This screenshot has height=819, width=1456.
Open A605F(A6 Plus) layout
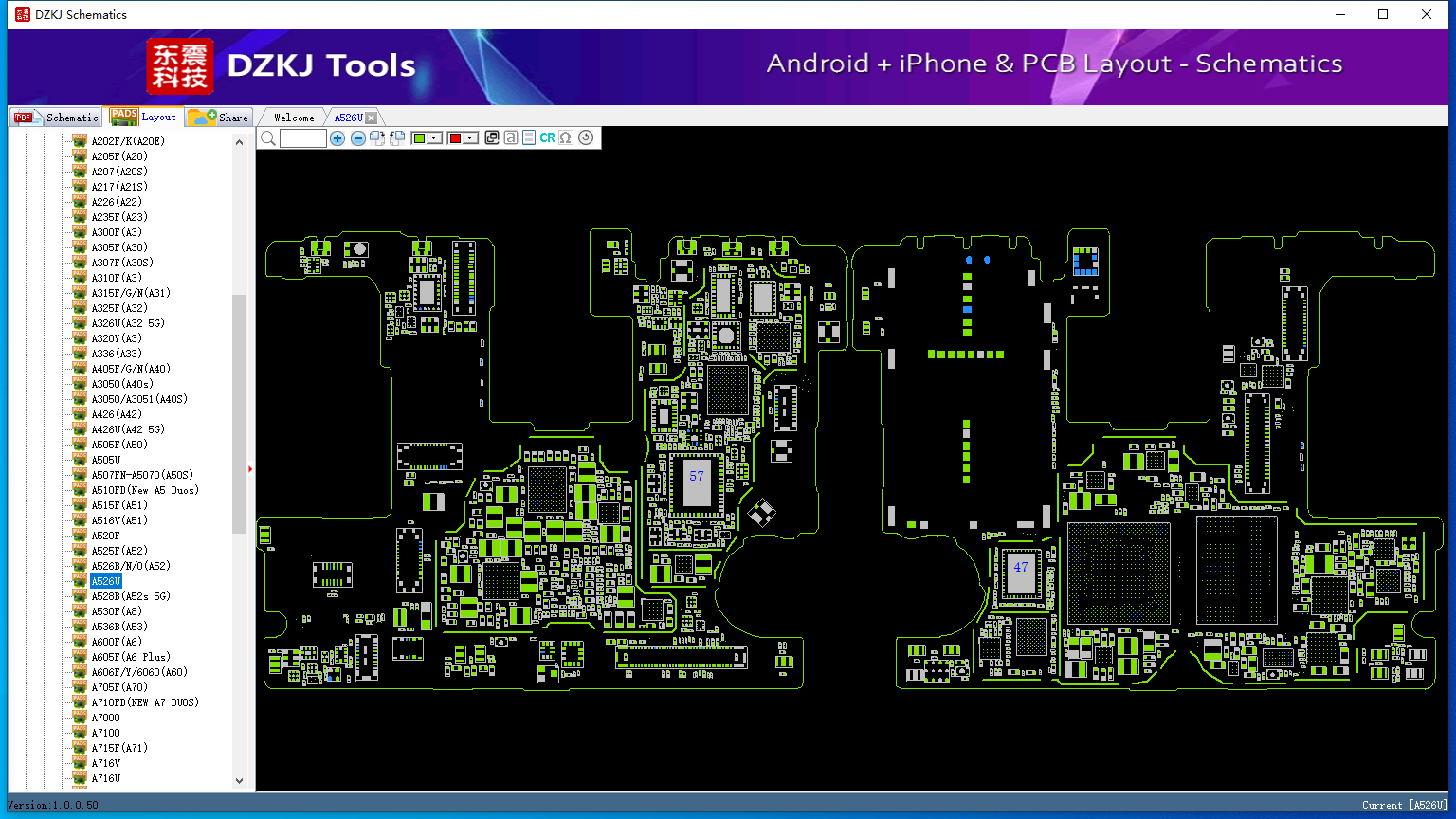[x=131, y=657]
